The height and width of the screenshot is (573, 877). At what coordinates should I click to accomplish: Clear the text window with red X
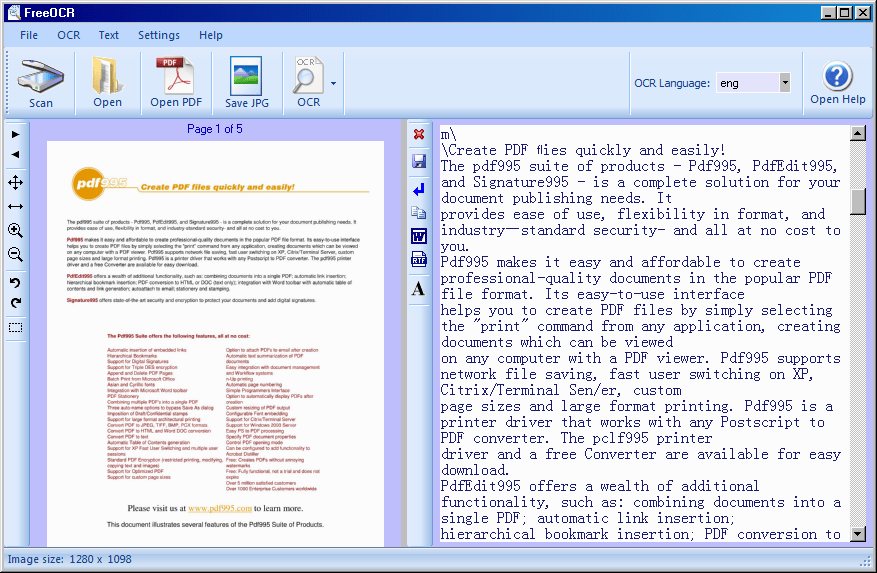coord(418,134)
